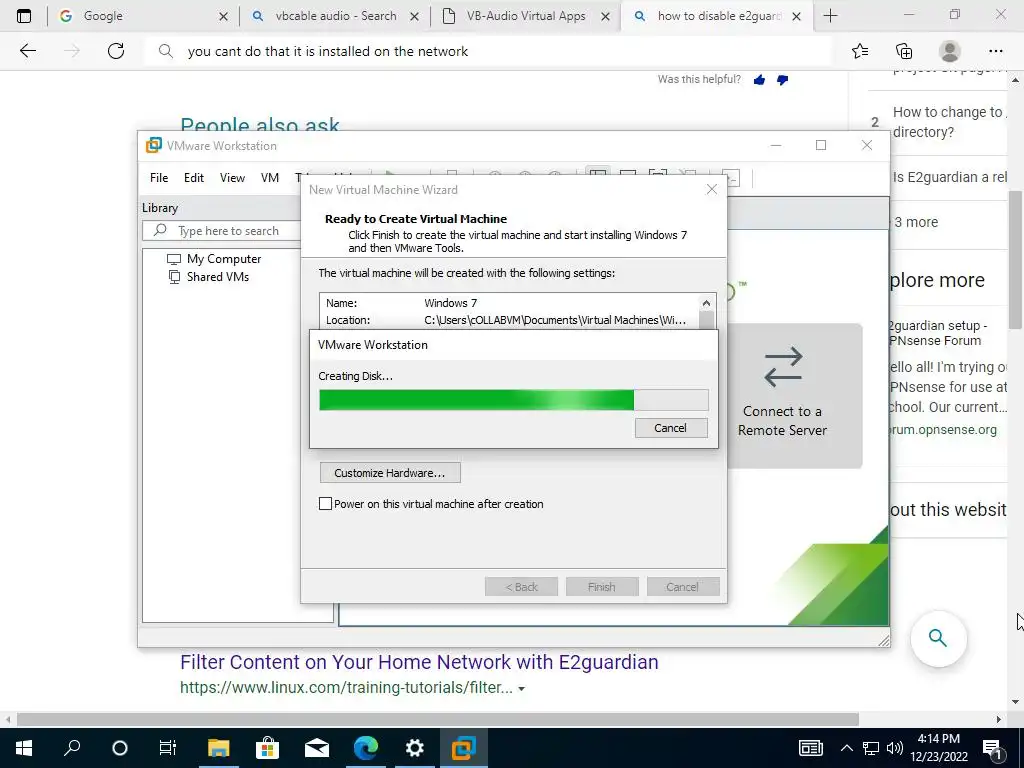Click the VMware Workstation title bar icon
1024x768 pixels.
pos(153,145)
